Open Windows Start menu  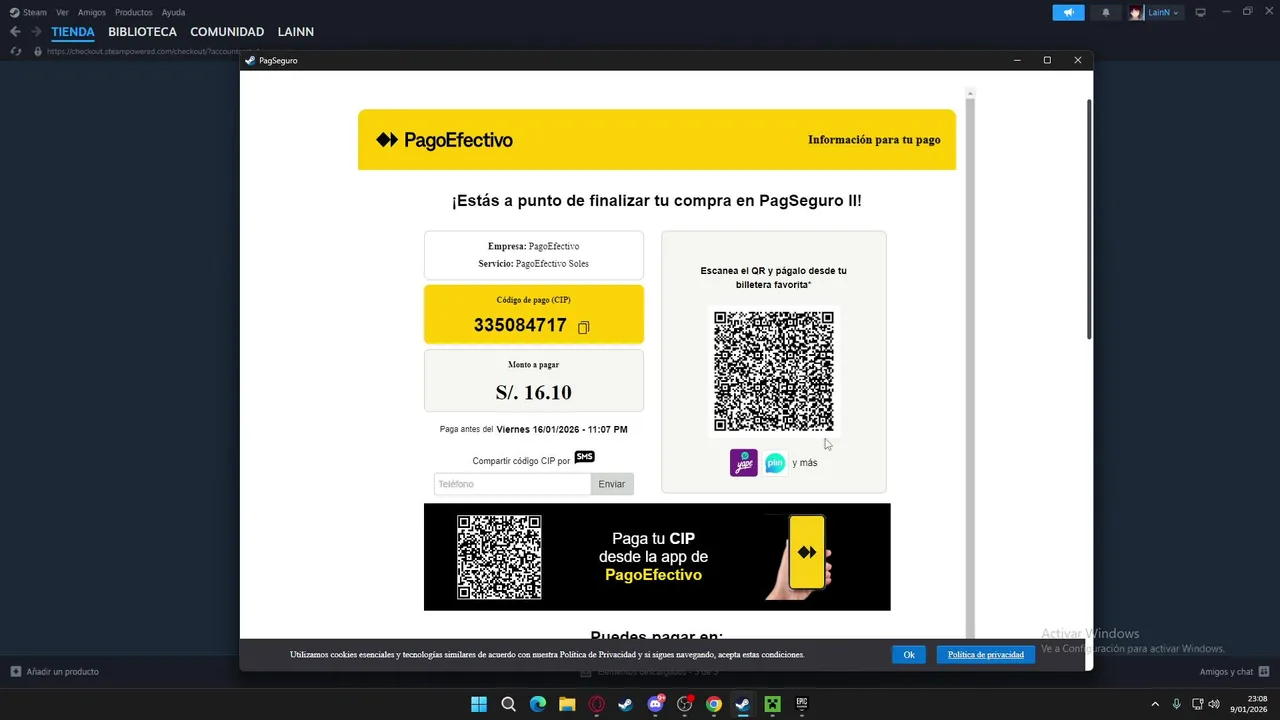tap(479, 704)
